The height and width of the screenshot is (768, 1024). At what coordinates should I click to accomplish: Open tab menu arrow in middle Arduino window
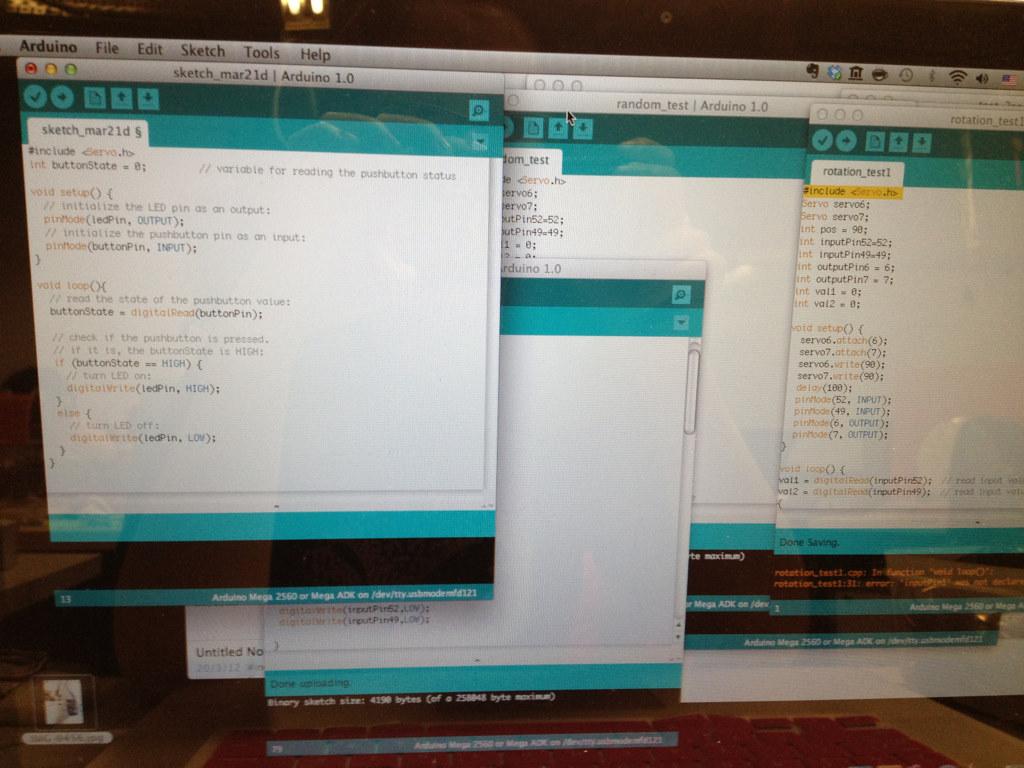[x=681, y=323]
